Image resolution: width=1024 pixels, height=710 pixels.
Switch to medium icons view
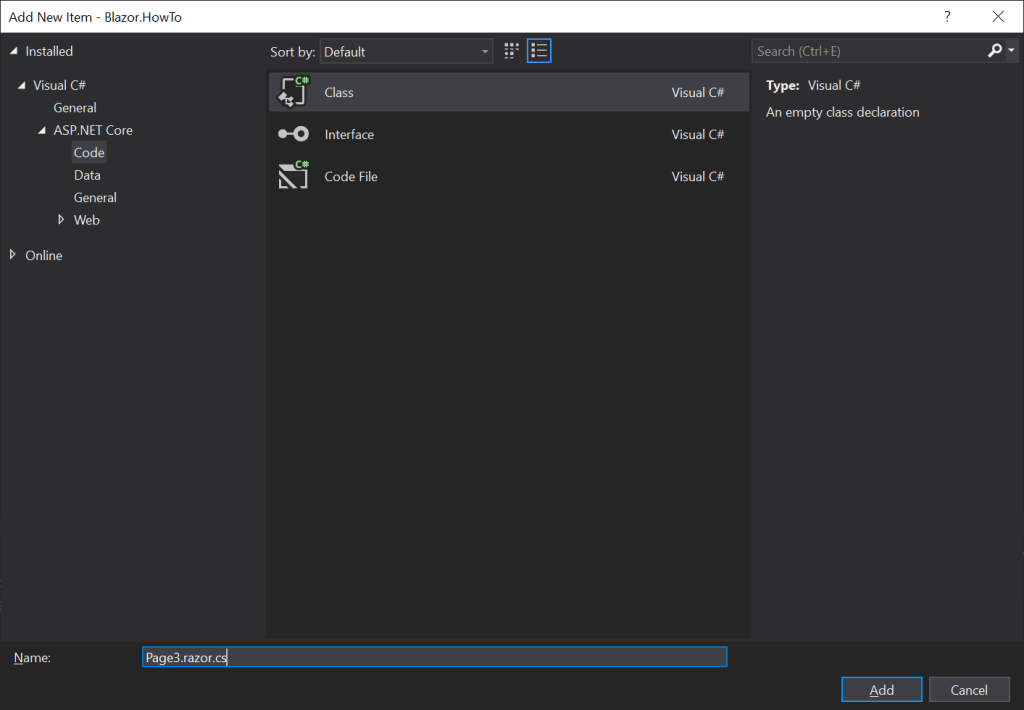click(x=512, y=51)
